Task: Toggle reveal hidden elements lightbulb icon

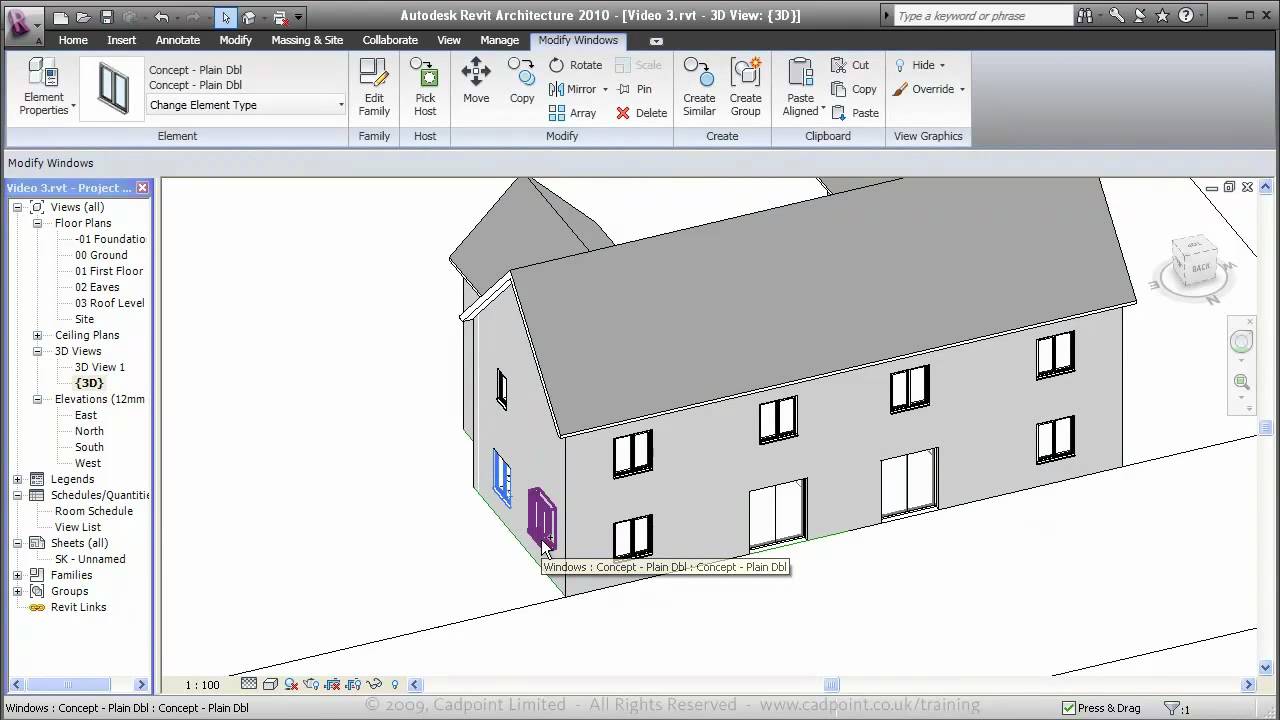Action: [x=395, y=684]
